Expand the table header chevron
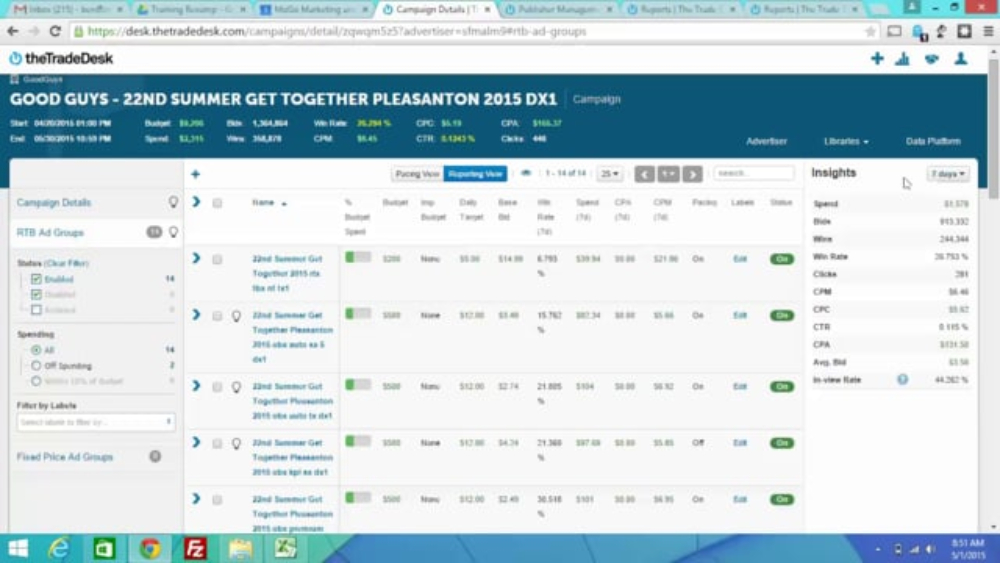 tap(196, 202)
